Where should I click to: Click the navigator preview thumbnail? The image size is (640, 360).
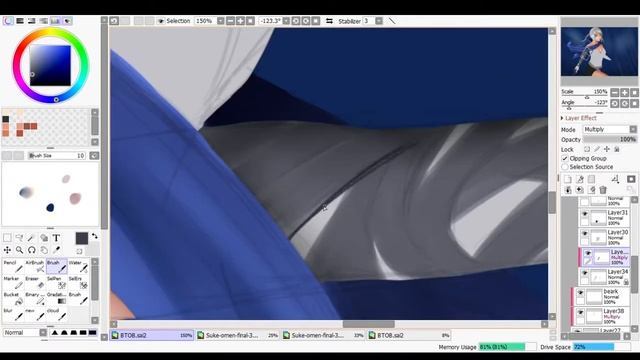(x=599, y=51)
